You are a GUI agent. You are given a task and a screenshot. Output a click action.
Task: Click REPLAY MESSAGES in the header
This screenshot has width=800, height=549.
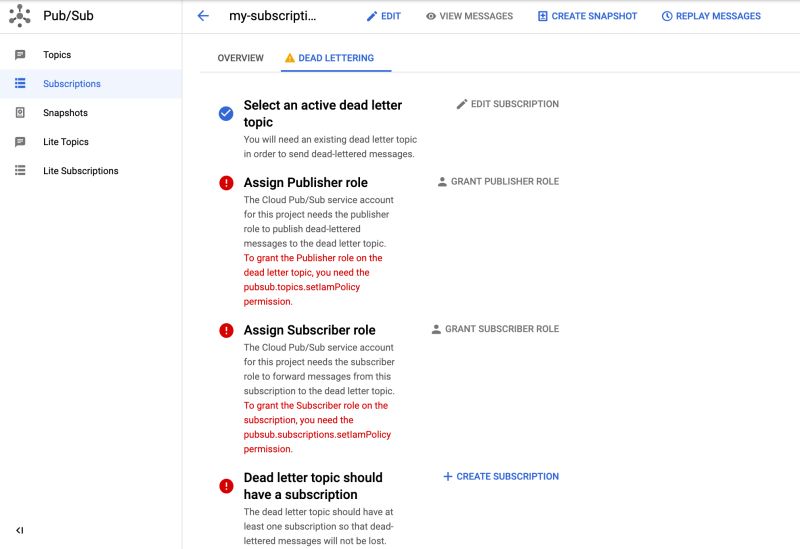tap(711, 16)
